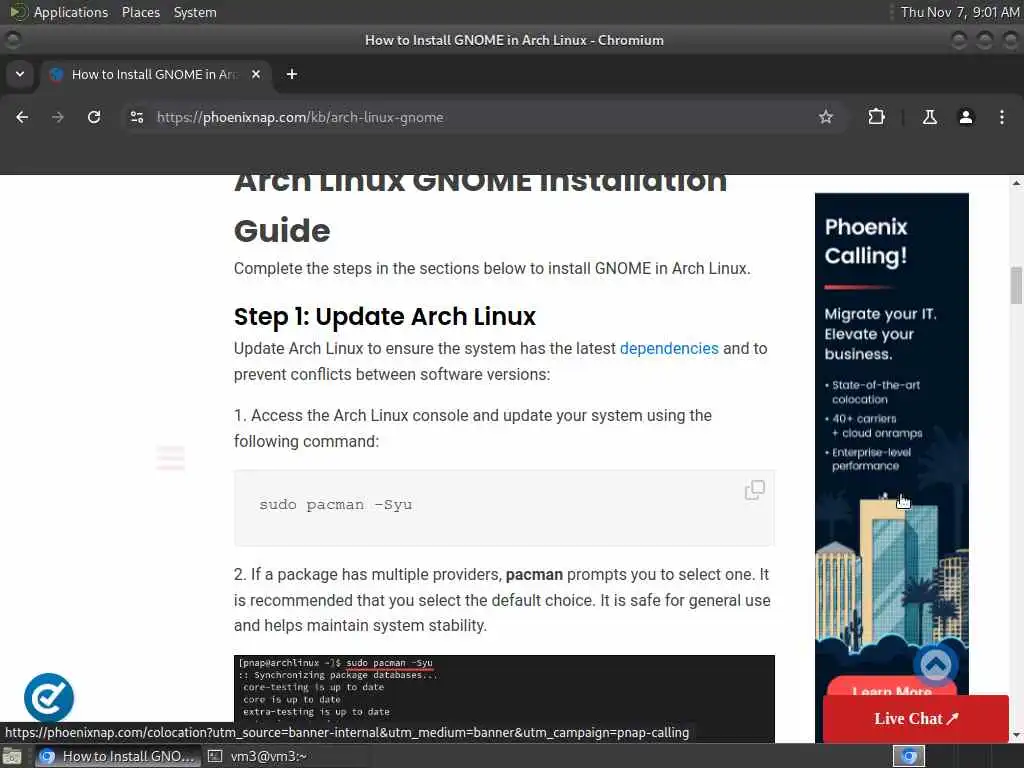Copy the sudo pacman -Syu command
Image resolution: width=1024 pixels, height=768 pixels.
coord(754,490)
